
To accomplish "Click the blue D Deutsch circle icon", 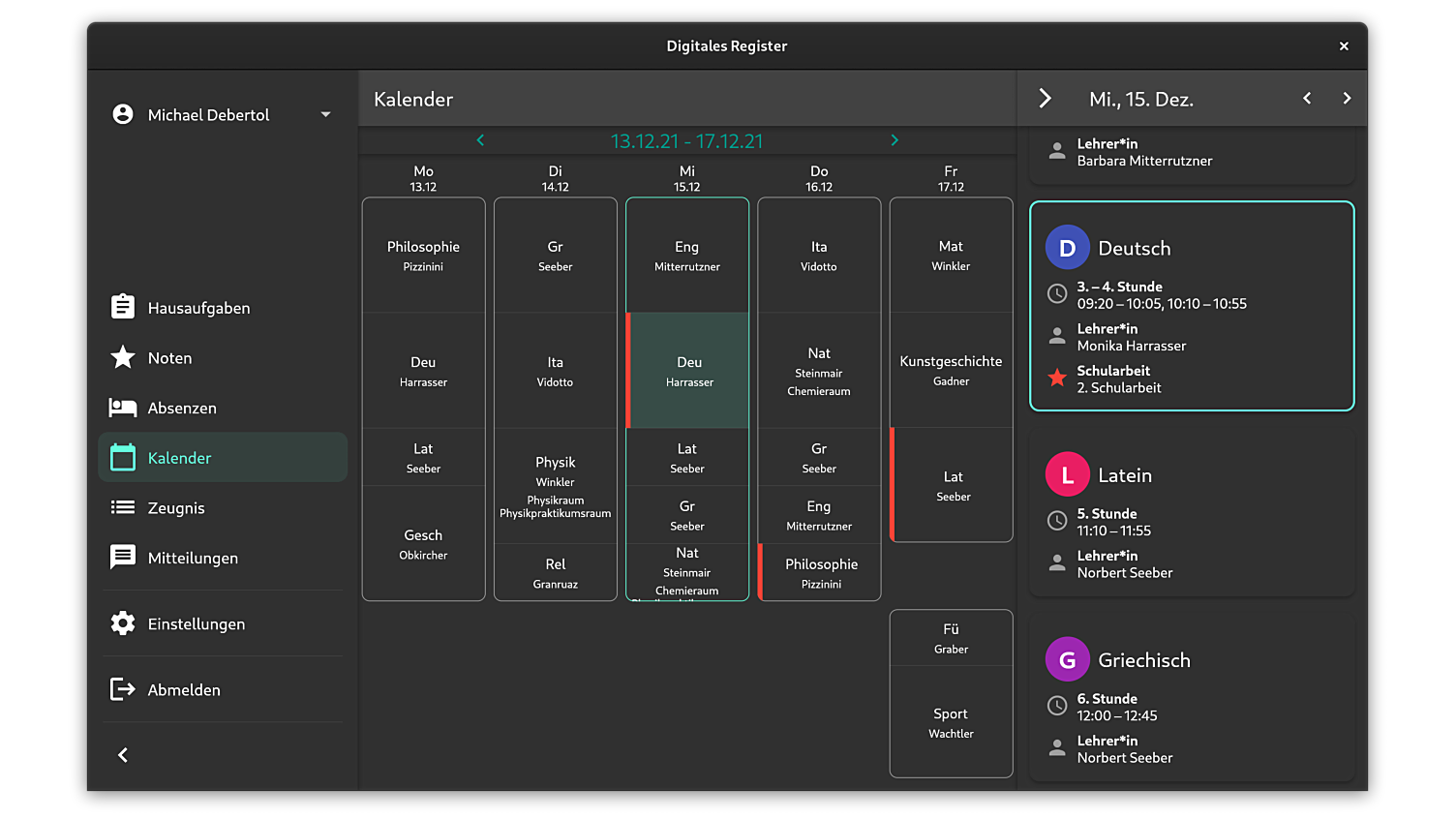I will 1067,247.
